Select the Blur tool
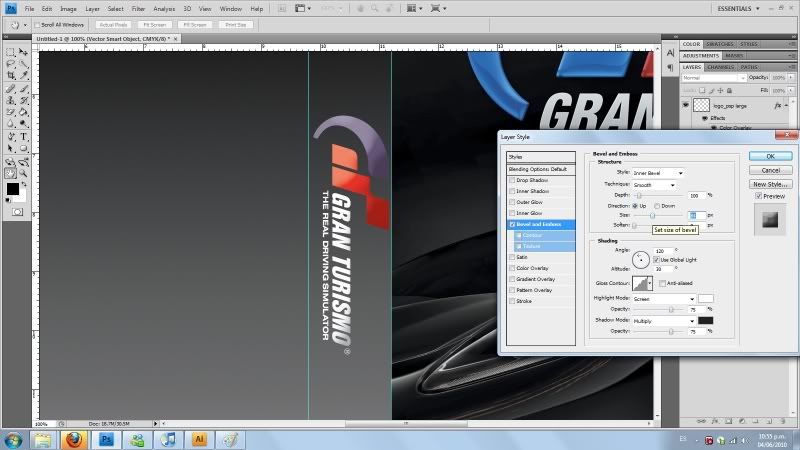800x450 pixels. tap(11, 123)
